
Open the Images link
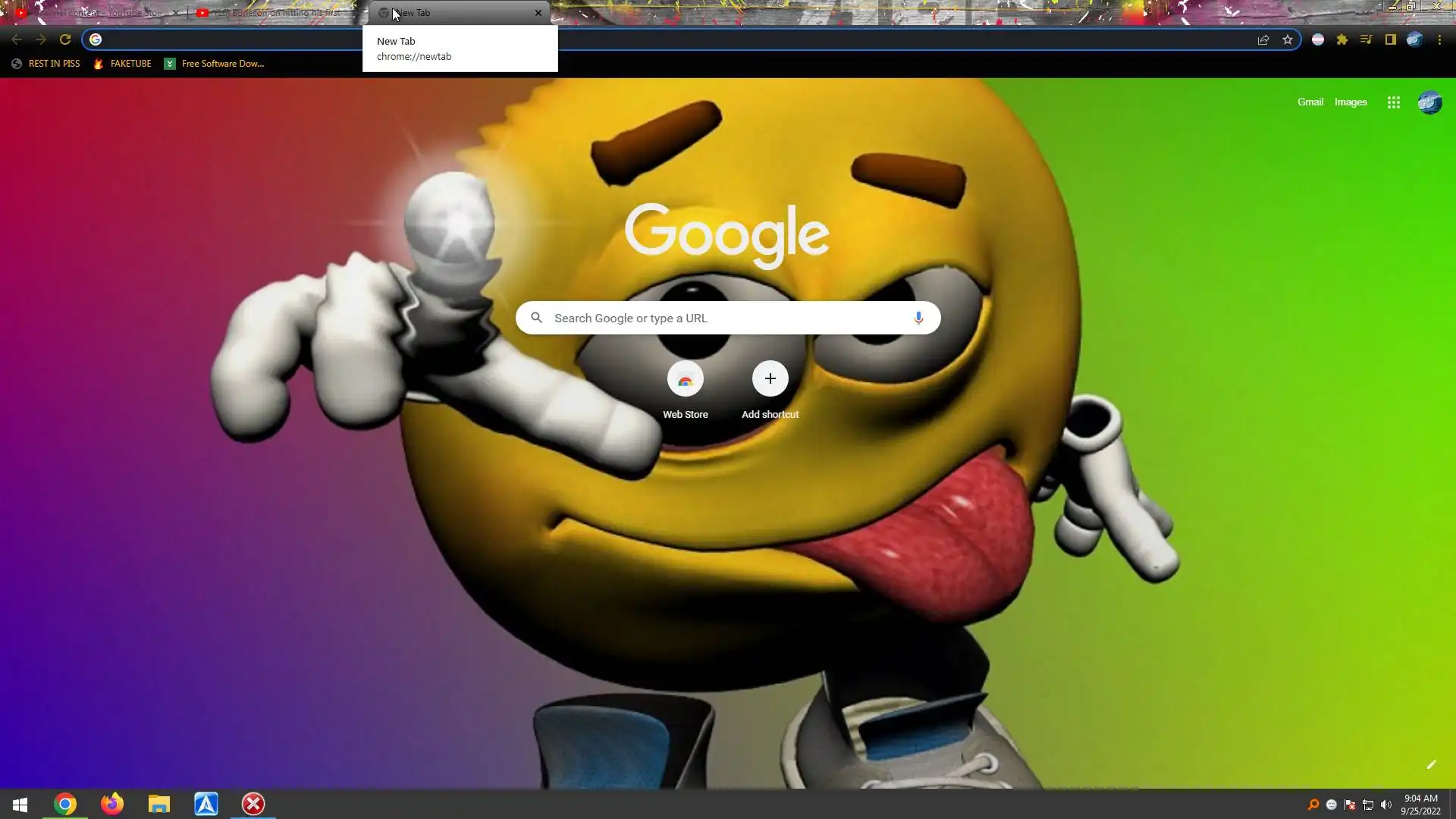point(1351,102)
